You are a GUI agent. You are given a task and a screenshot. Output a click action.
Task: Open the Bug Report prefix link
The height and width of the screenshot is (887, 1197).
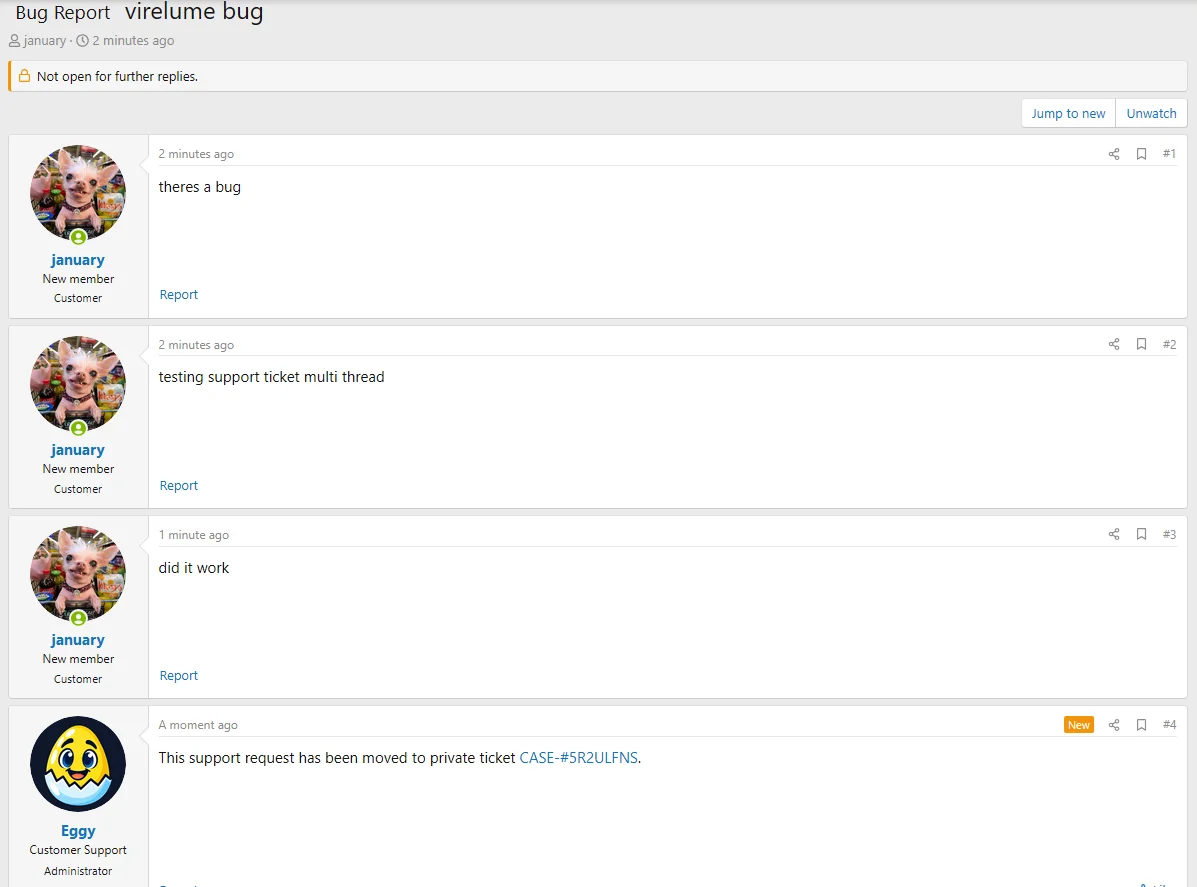[x=63, y=13]
